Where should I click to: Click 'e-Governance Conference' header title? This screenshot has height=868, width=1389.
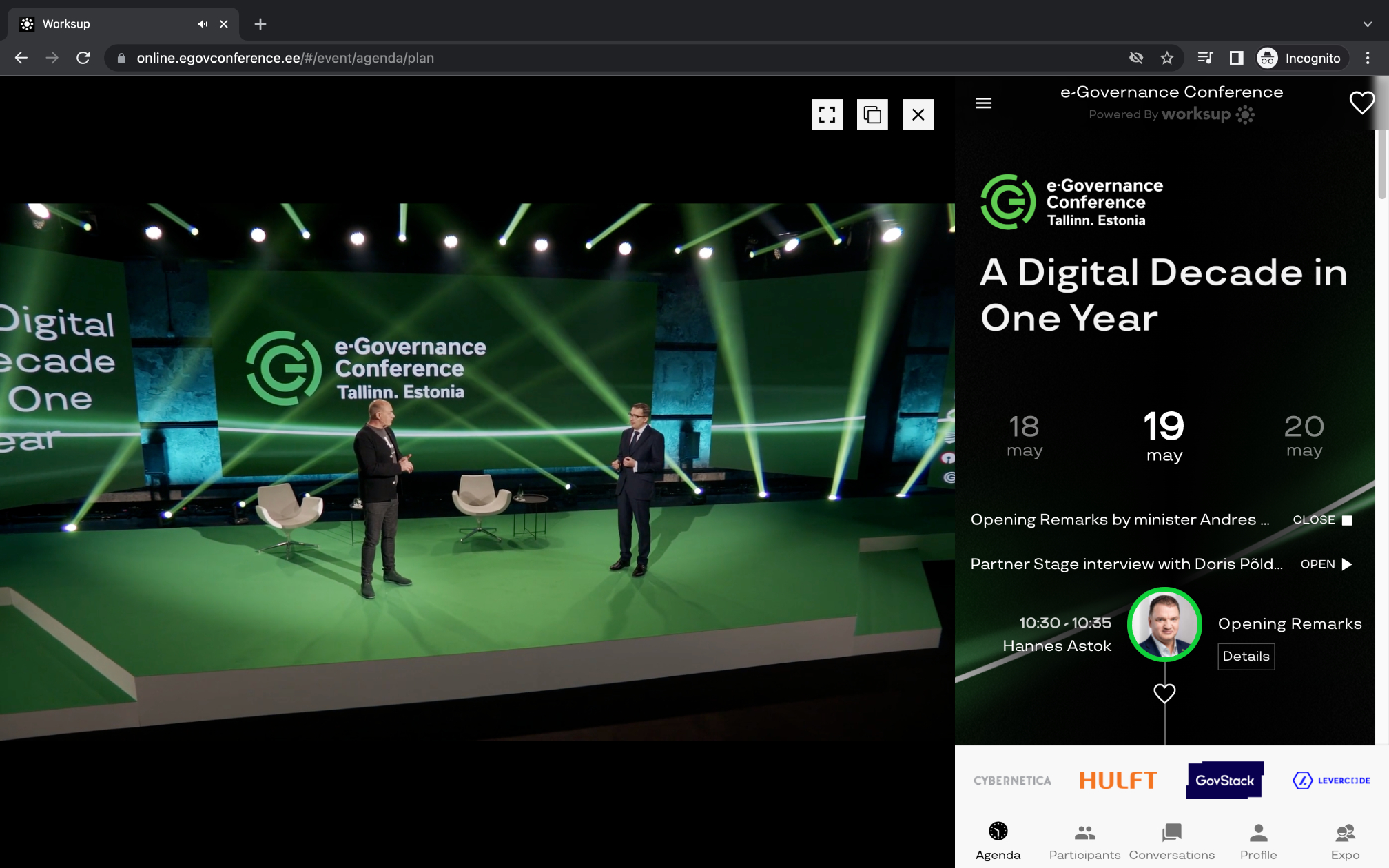click(x=1171, y=92)
